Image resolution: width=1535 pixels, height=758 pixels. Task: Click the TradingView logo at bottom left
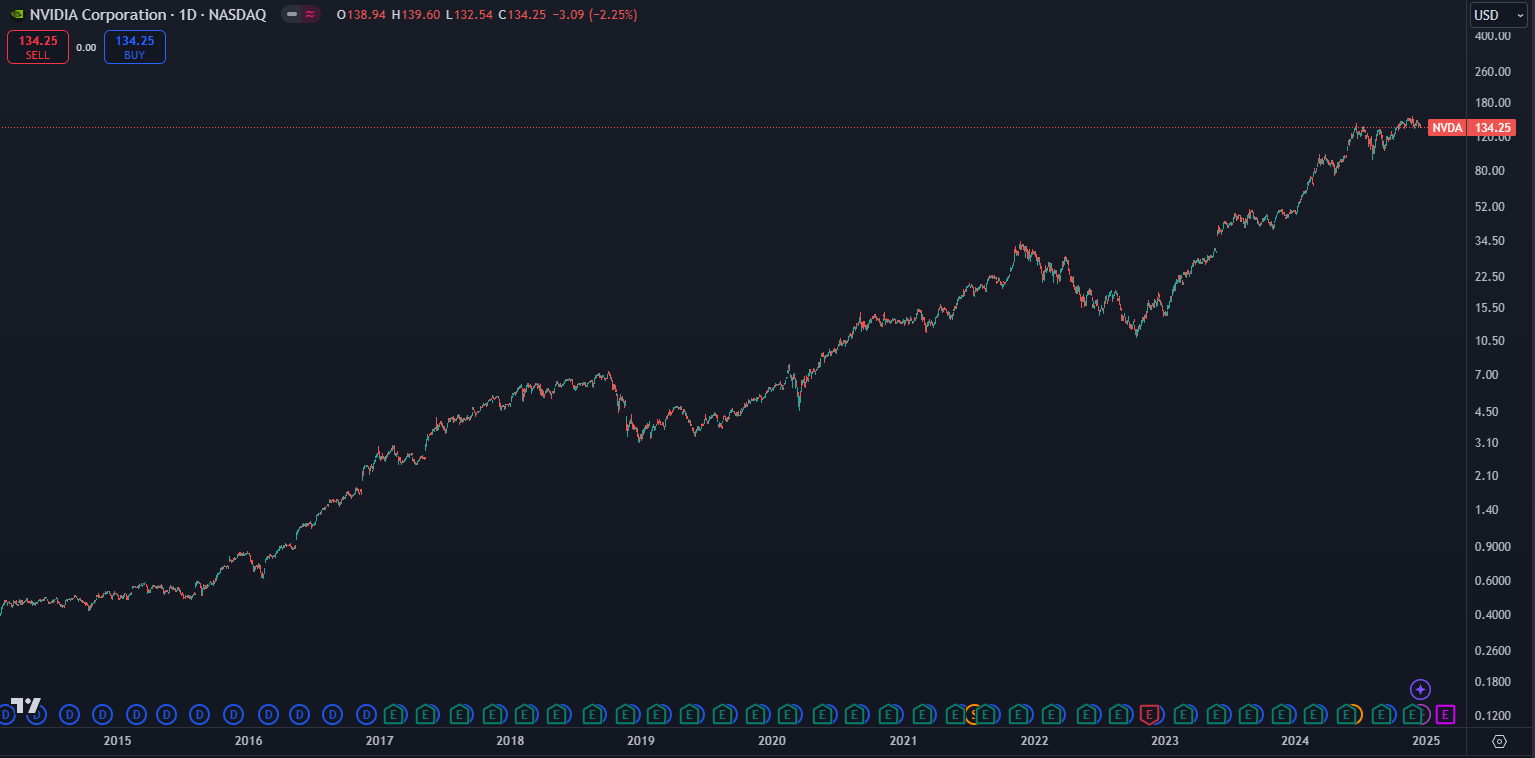25,705
